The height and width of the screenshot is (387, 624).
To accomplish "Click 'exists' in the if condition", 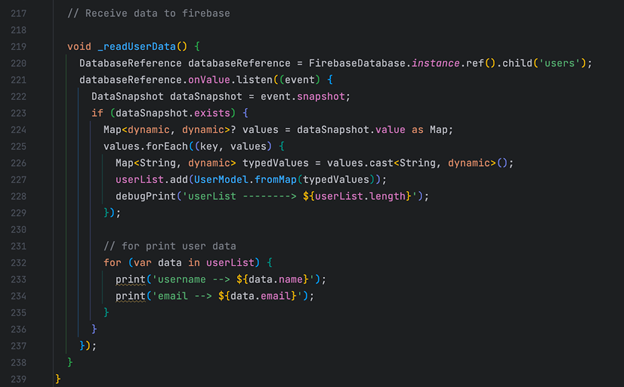I will click(x=212, y=113).
